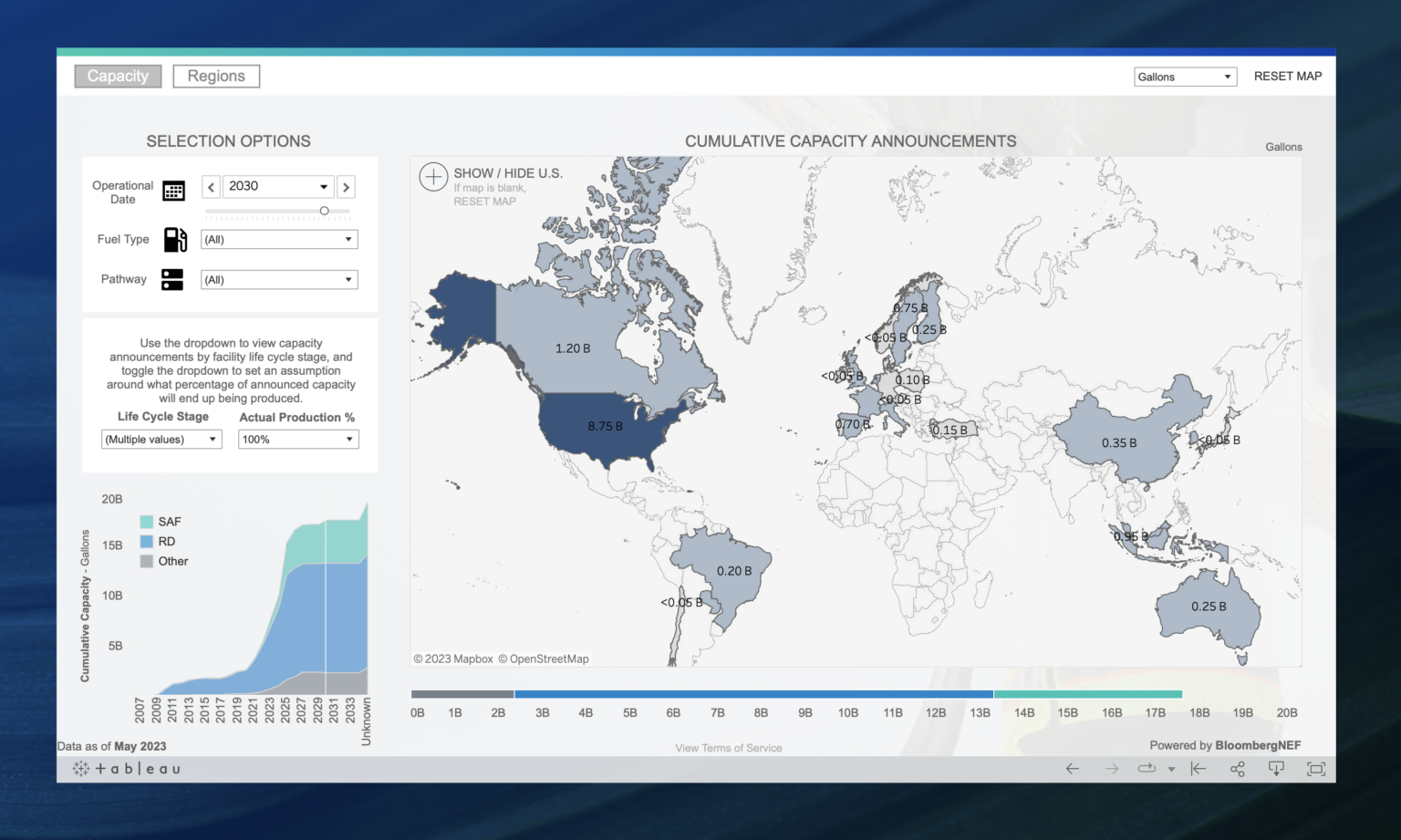Viewport: 1401px width, 840px height.
Task: Open the Gallons unit dropdown
Action: (1185, 77)
